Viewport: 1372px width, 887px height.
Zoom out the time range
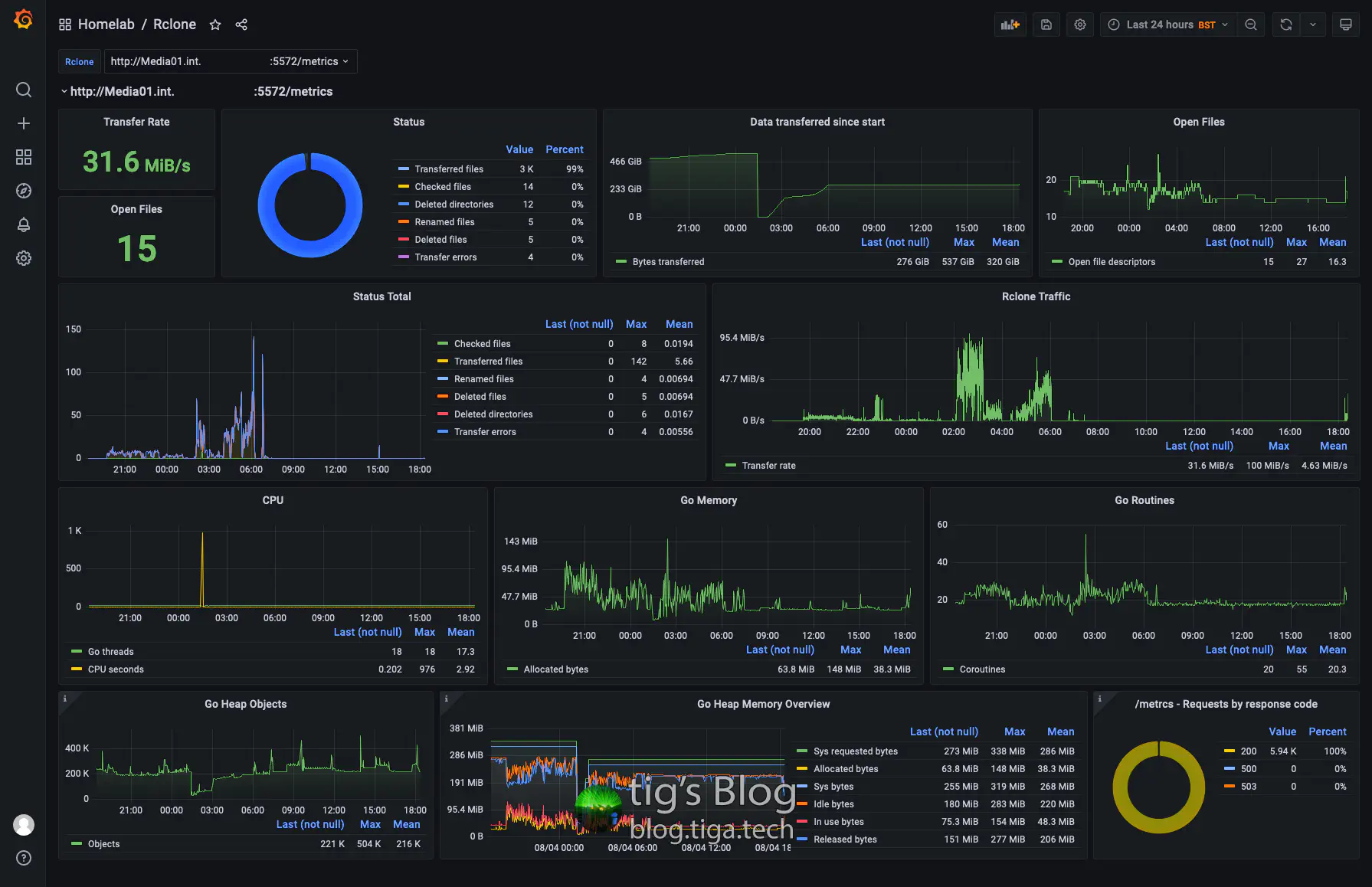[1251, 25]
